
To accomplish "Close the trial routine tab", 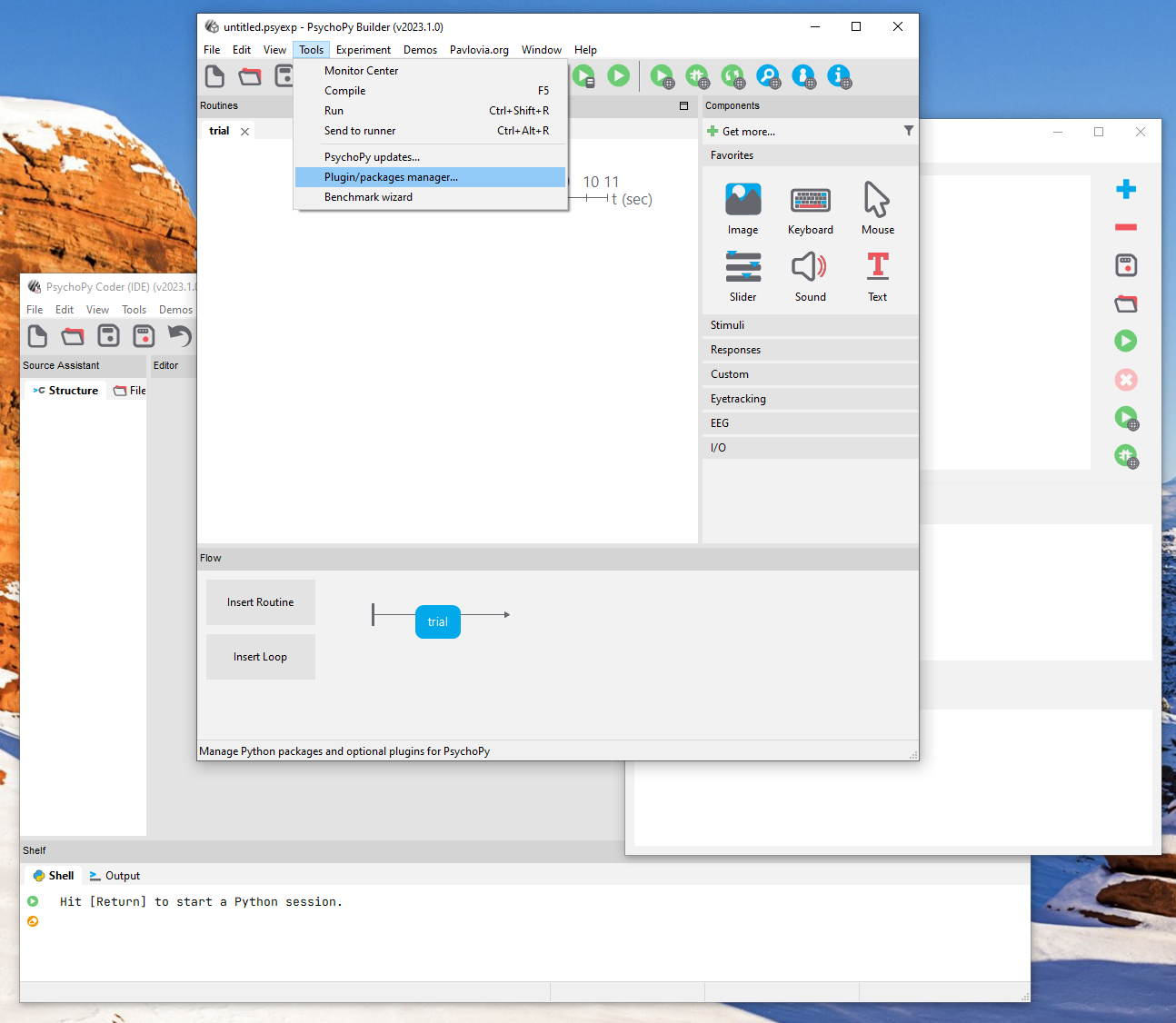I will pyautogui.click(x=244, y=132).
